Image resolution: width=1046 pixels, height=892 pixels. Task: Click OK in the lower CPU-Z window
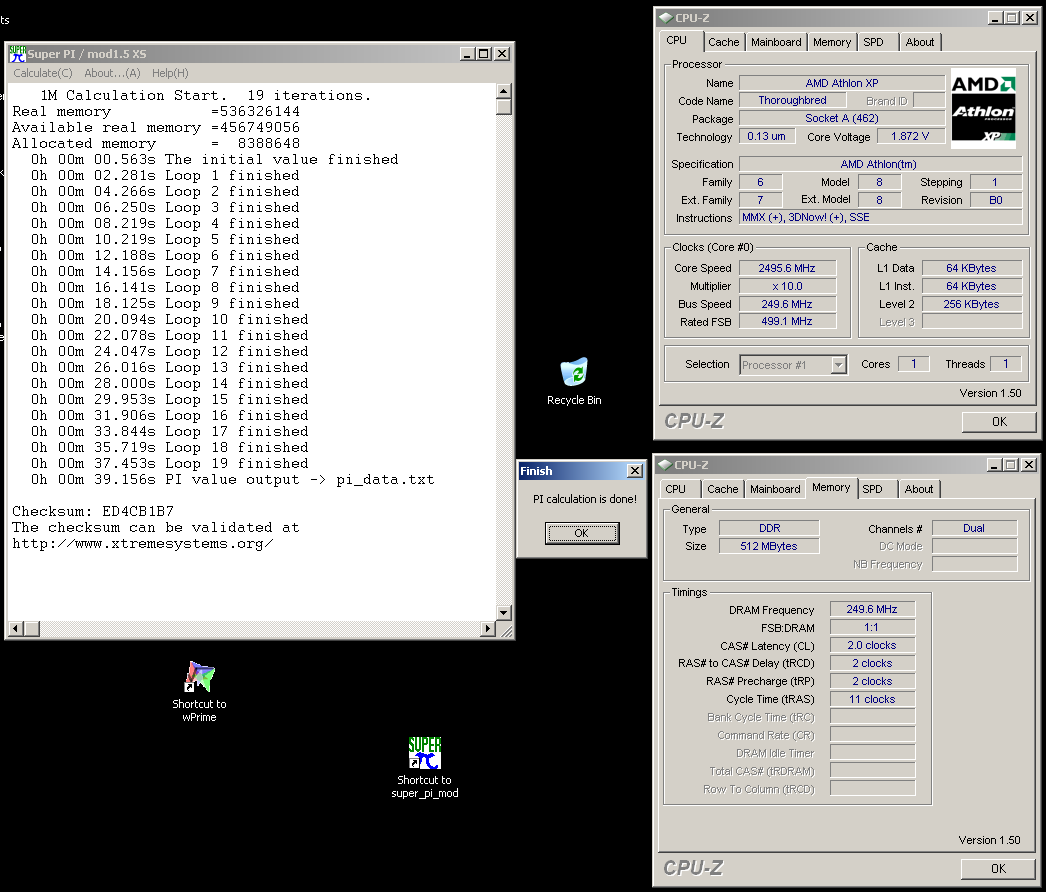coord(998,869)
